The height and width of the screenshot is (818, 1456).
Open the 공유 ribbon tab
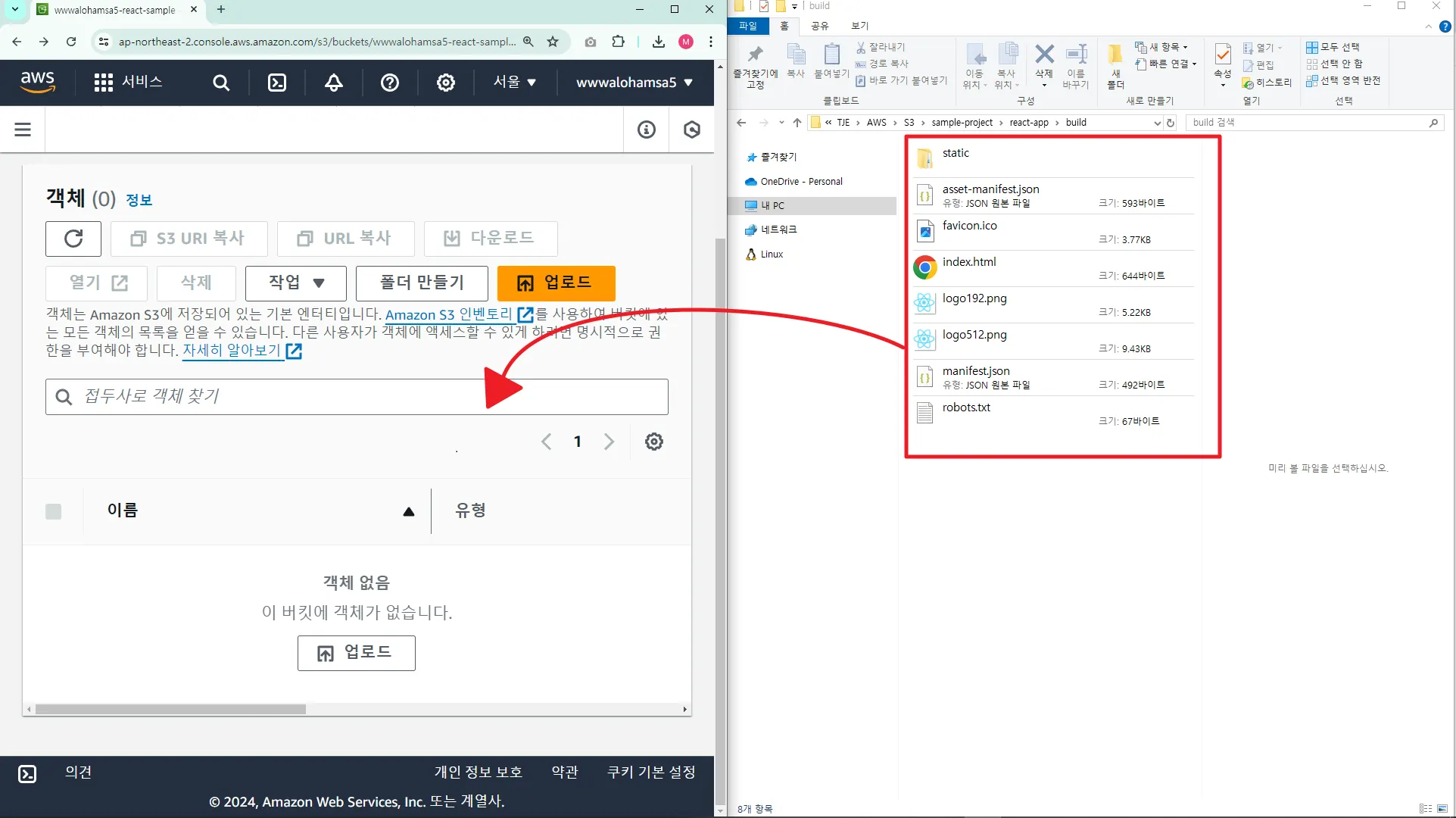(819, 26)
